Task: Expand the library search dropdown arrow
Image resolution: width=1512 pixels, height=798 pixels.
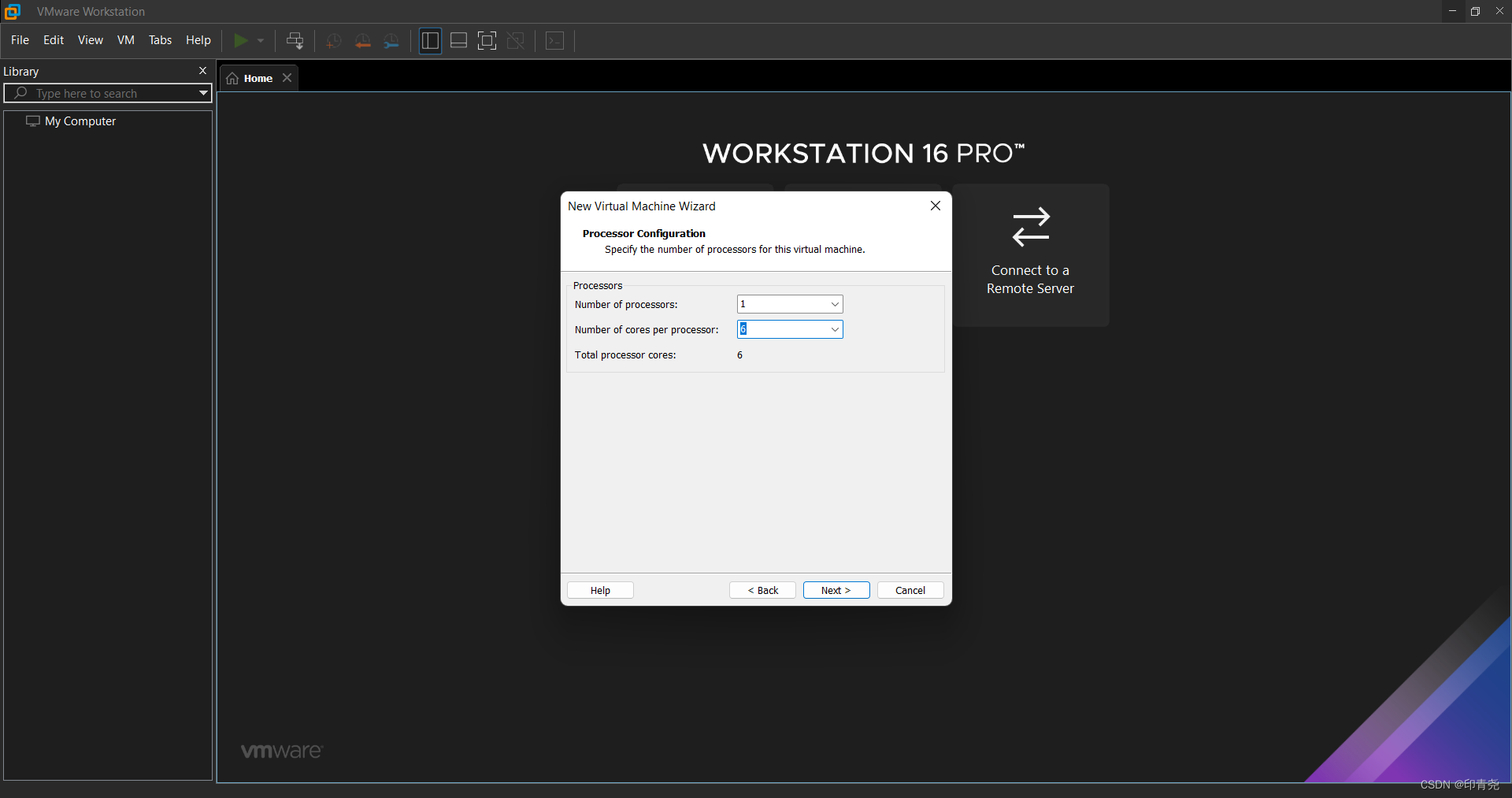Action: [203, 93]
